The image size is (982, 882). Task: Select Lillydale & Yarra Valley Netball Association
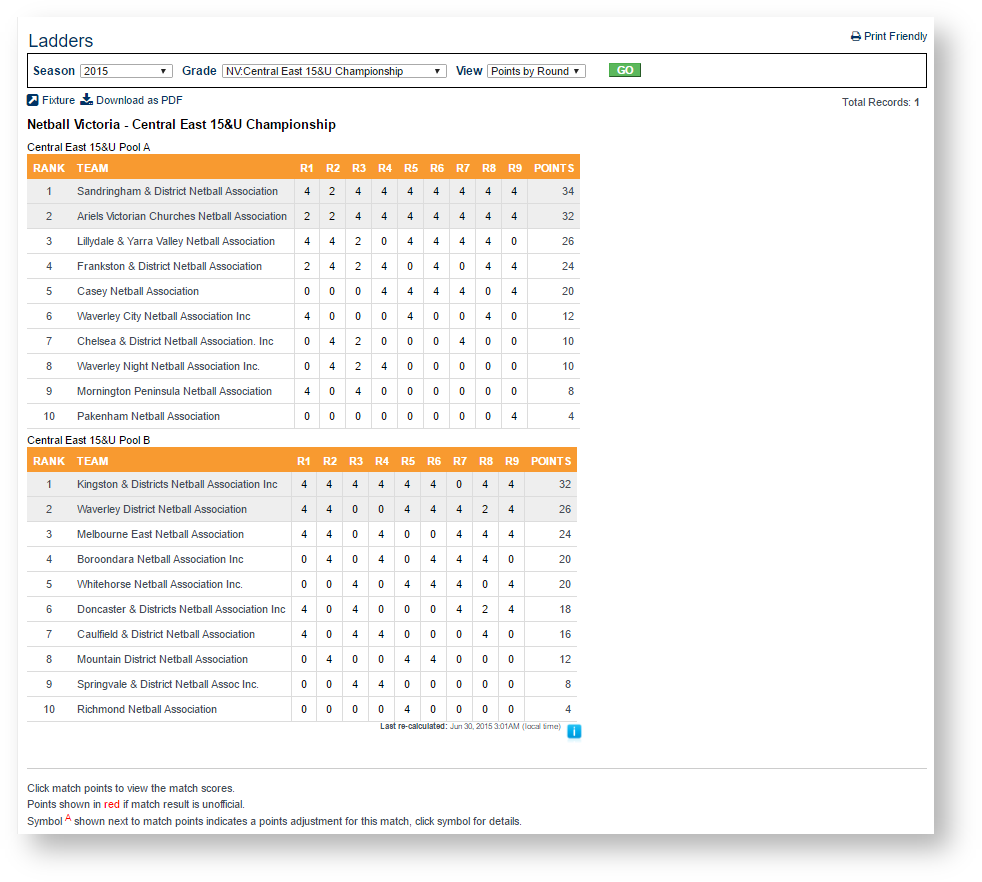tap(176, 241)
